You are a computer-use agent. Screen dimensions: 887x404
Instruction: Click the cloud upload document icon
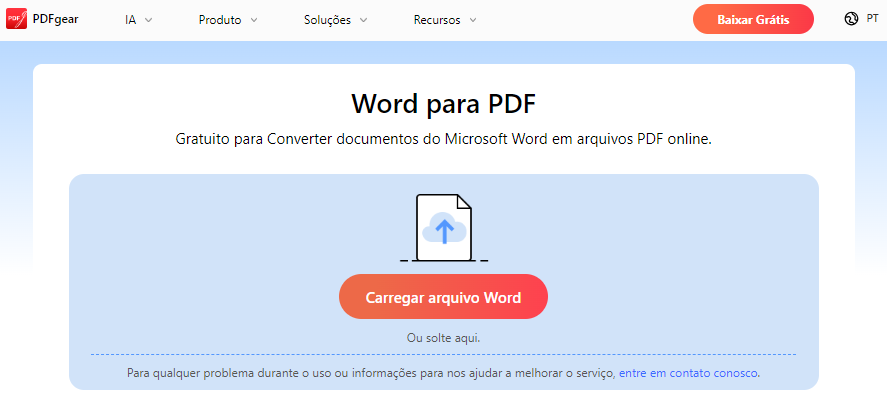444,228
